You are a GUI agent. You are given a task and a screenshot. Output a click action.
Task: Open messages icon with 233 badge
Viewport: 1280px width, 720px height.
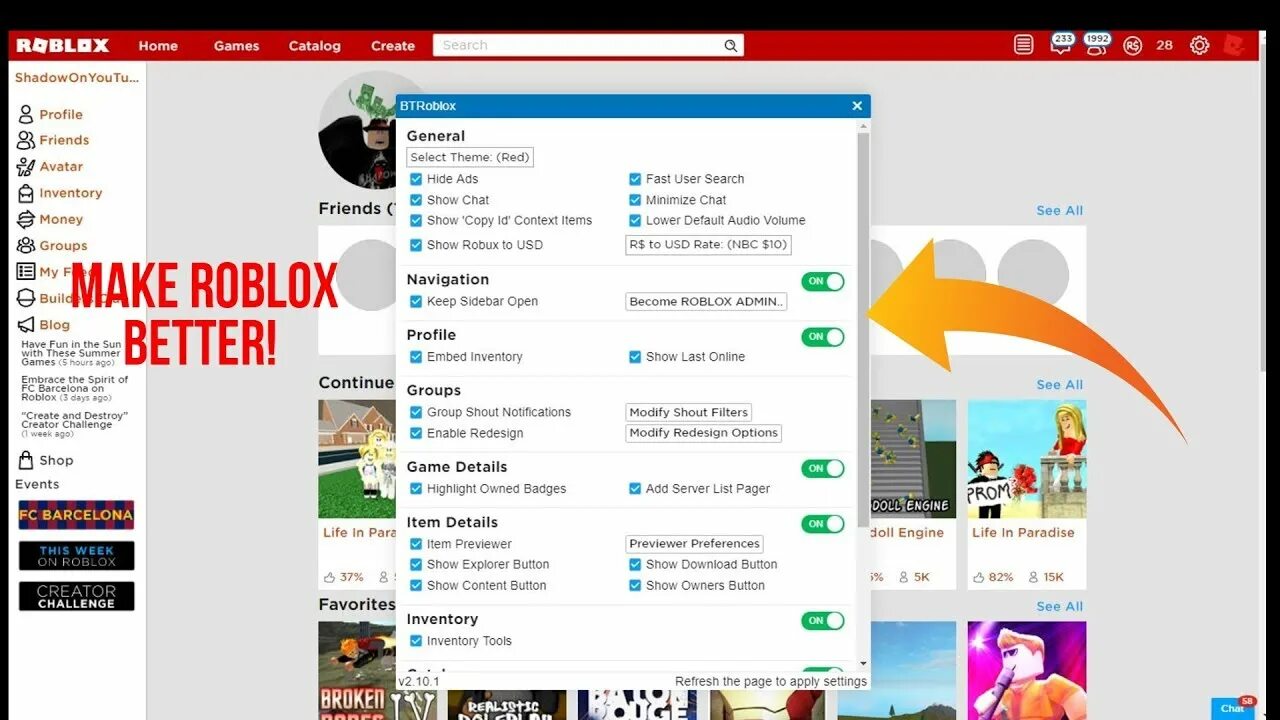1061,44
